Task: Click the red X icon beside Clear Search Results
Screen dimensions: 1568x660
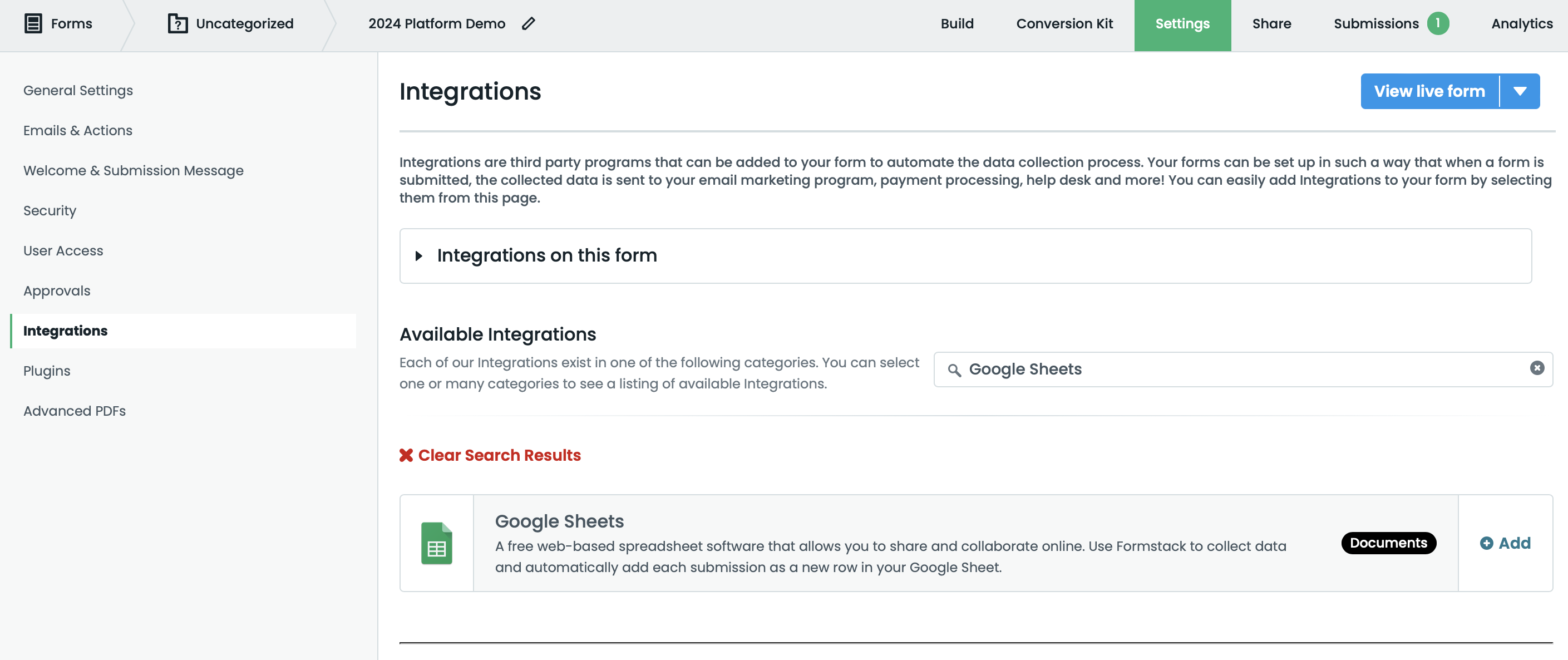Action: (x=406, y=455)
